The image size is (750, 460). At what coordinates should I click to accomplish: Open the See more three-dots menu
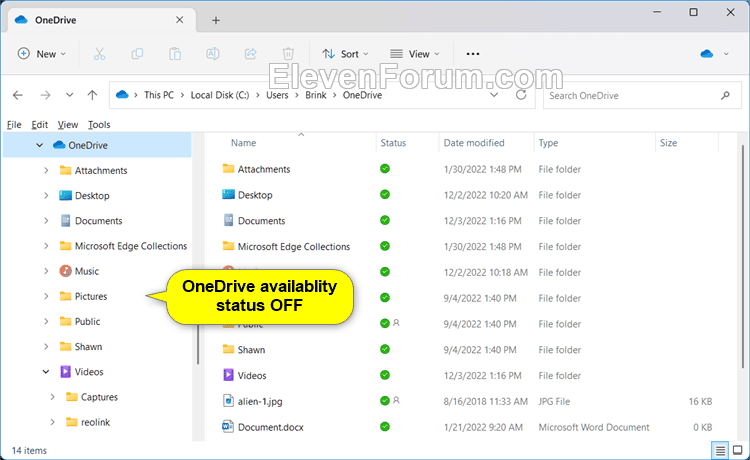pos(473,54)
